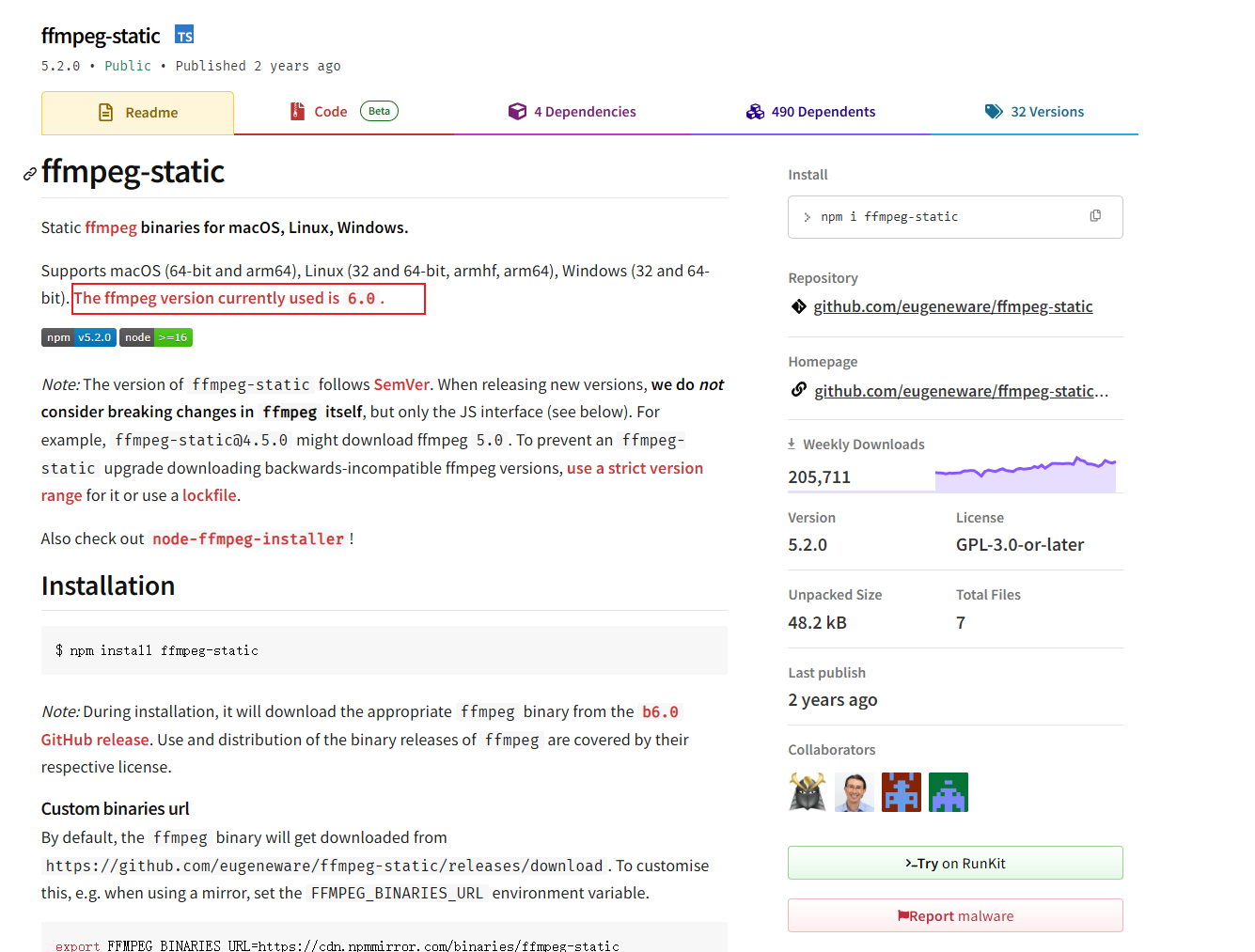This screenshot has height=952, width=1255.
Task: Click the TypeScript badge next to package name
Action: [x=184, y=34]
